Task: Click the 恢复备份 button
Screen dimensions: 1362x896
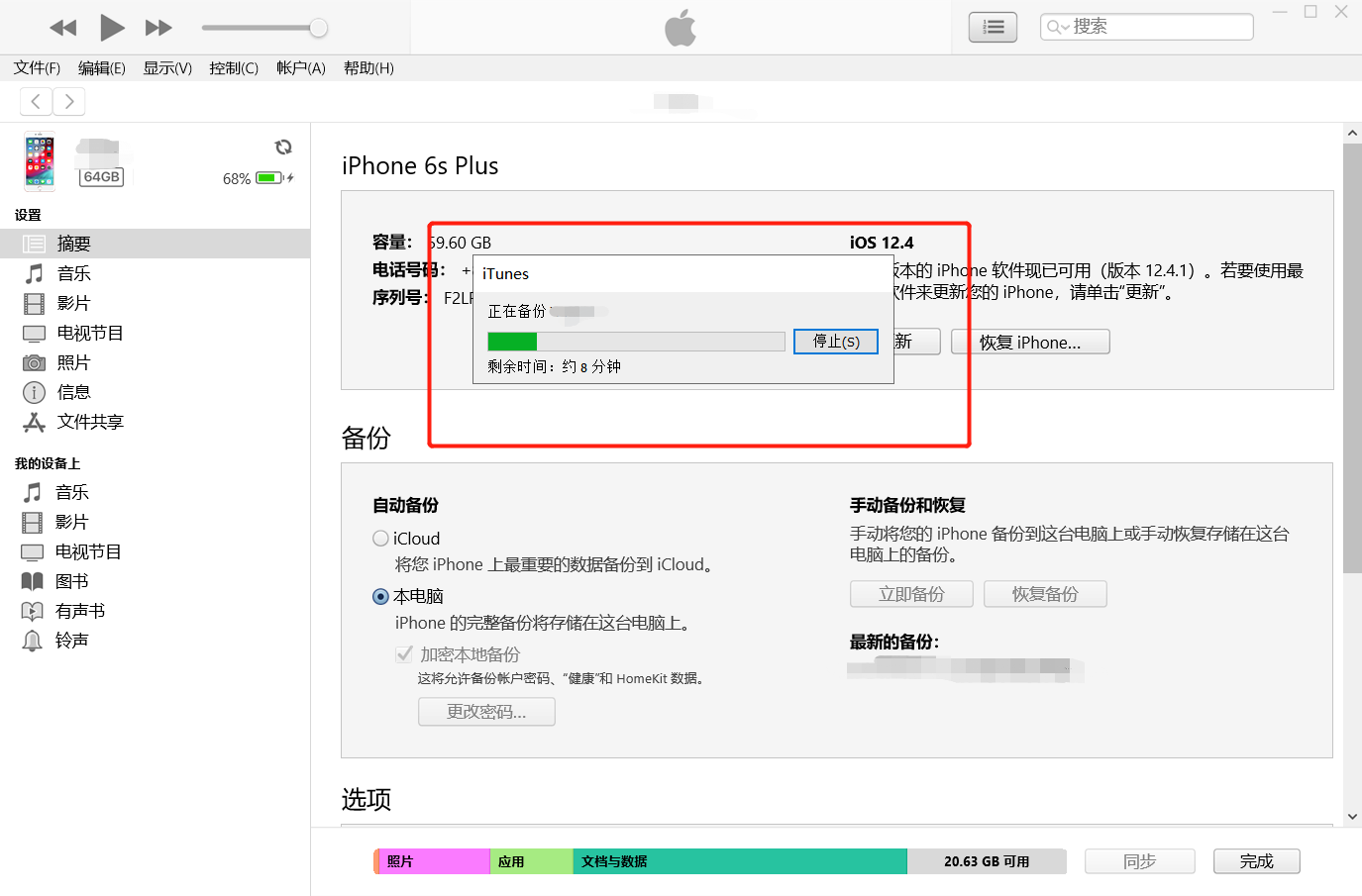Action: 1045,594
